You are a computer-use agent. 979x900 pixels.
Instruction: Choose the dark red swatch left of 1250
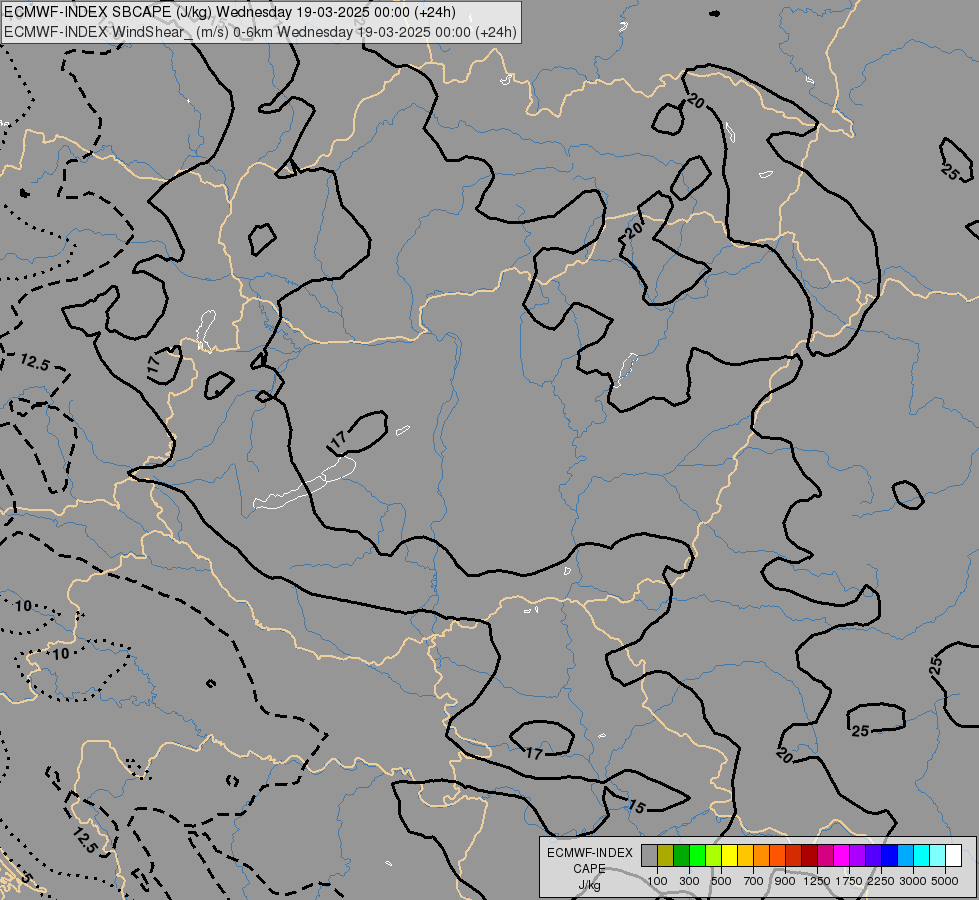810,855
